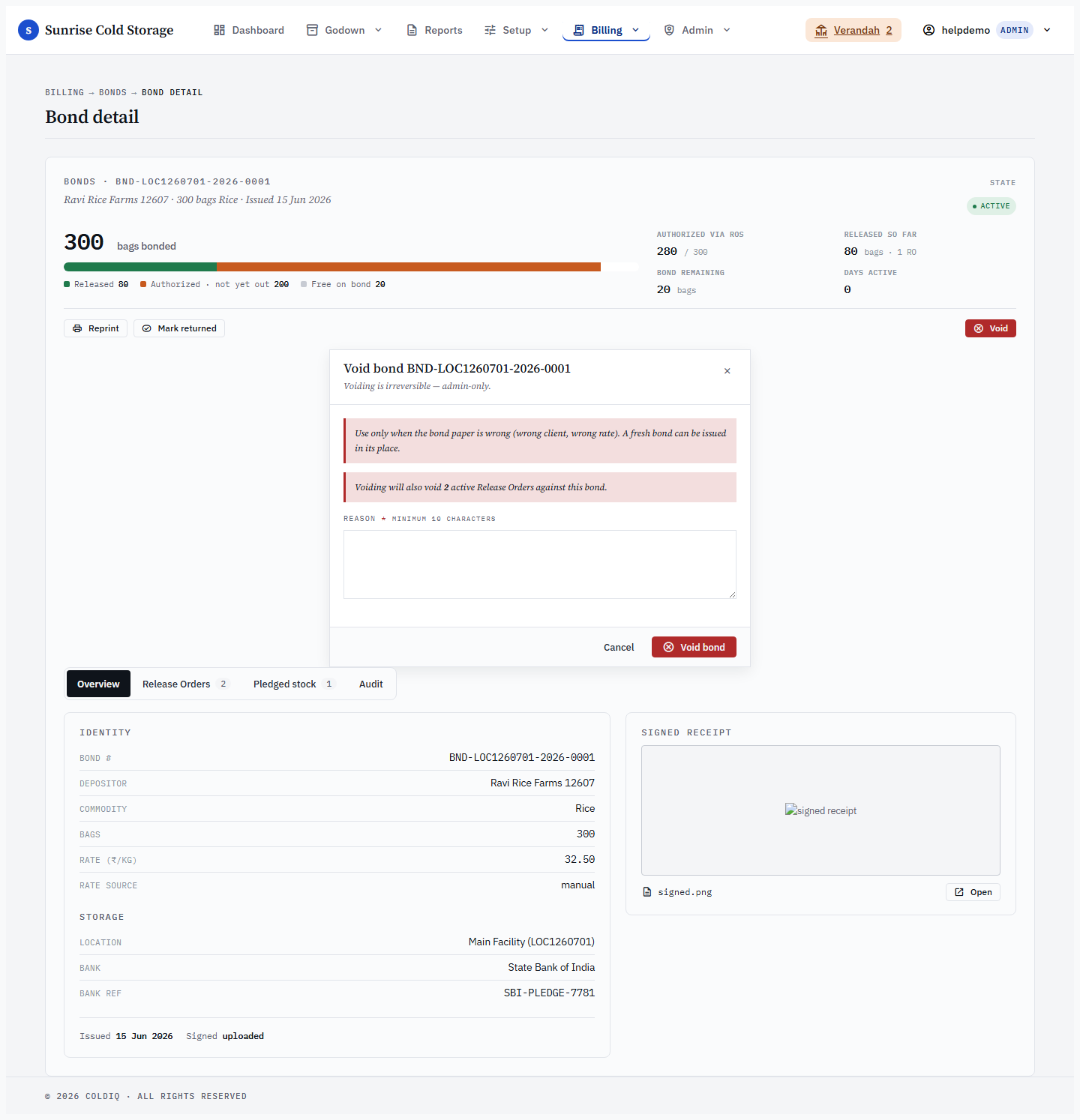Click the depositor value Ravi Rice Farms 12607
Screen dimensions: 1080x1120
[x=542, y=783]
